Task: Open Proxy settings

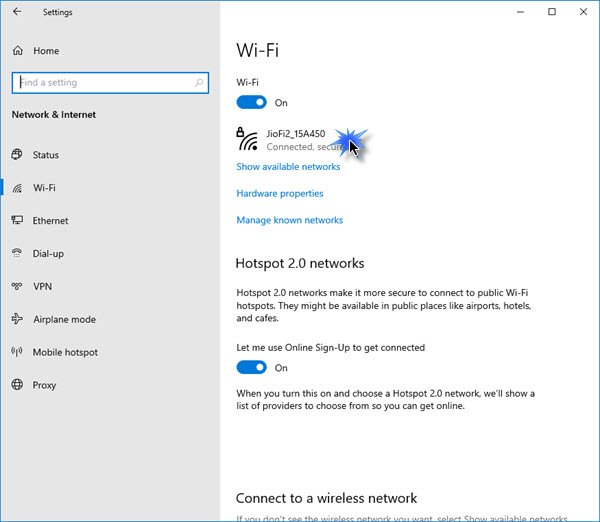Action: point(44,385)
